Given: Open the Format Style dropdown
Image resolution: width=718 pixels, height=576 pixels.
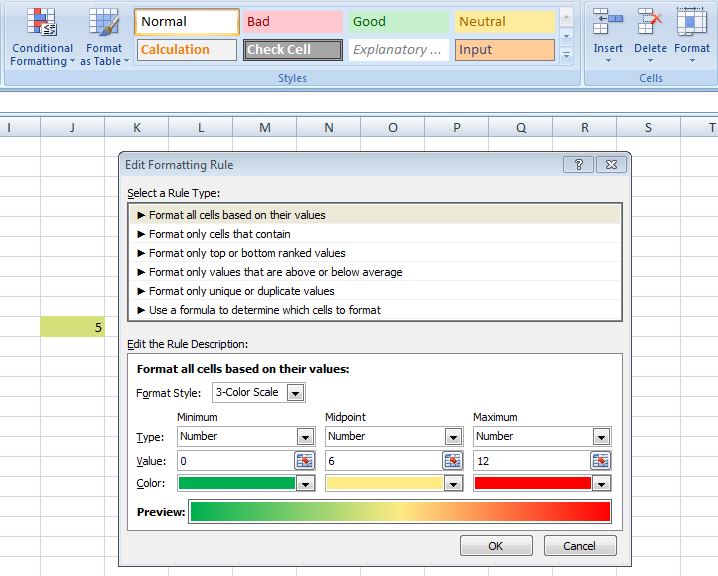Looking at the screenshot, I should pyautogui.click(x=295, y=393).
